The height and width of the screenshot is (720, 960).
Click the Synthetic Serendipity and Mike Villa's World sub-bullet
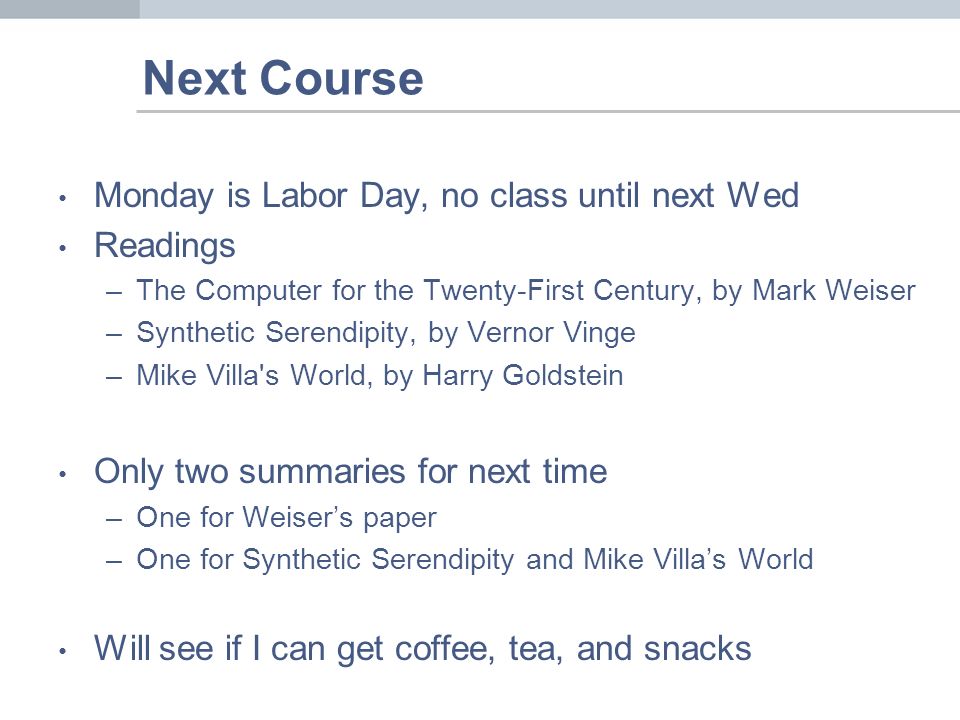[x=474, y=560]
